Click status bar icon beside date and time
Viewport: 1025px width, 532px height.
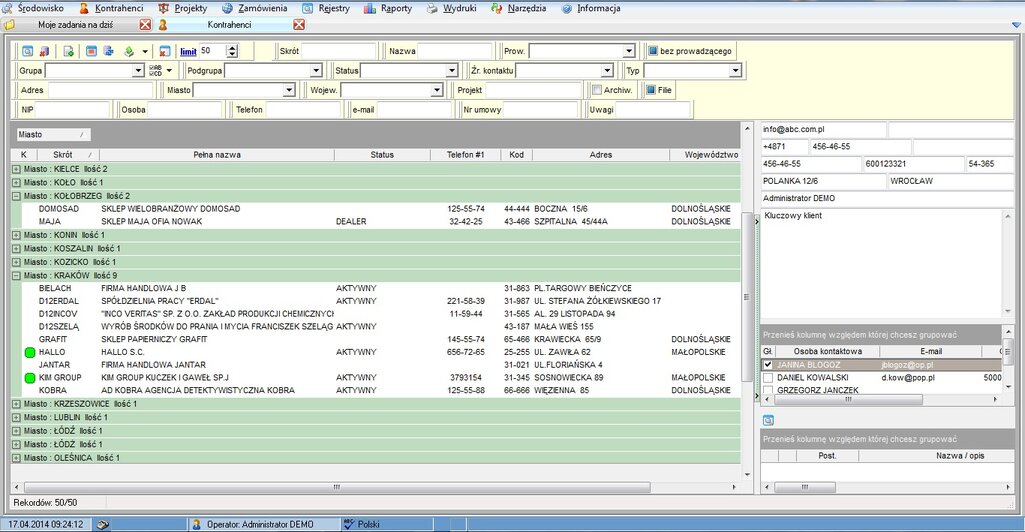pos(103,524)
